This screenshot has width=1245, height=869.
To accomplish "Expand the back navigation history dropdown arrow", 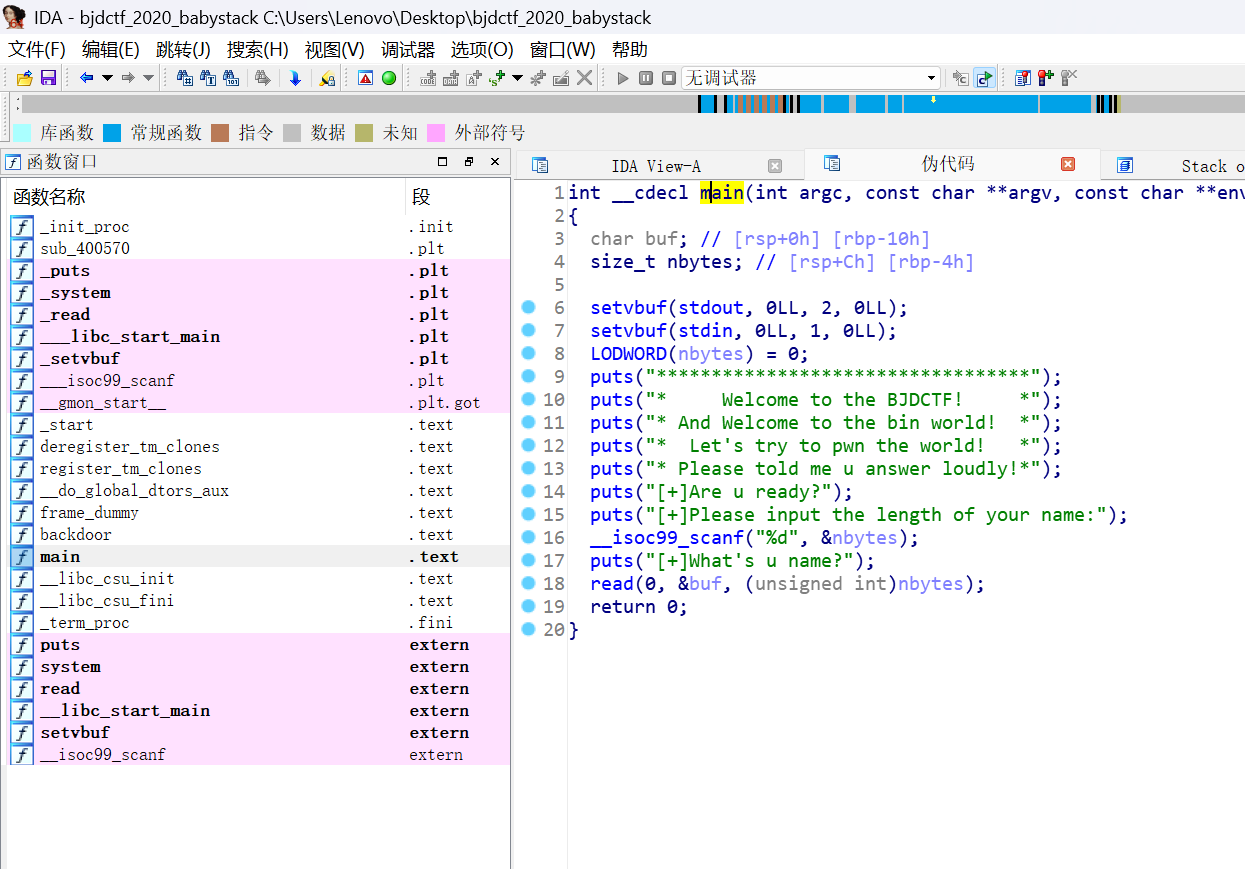I will 106,78.
